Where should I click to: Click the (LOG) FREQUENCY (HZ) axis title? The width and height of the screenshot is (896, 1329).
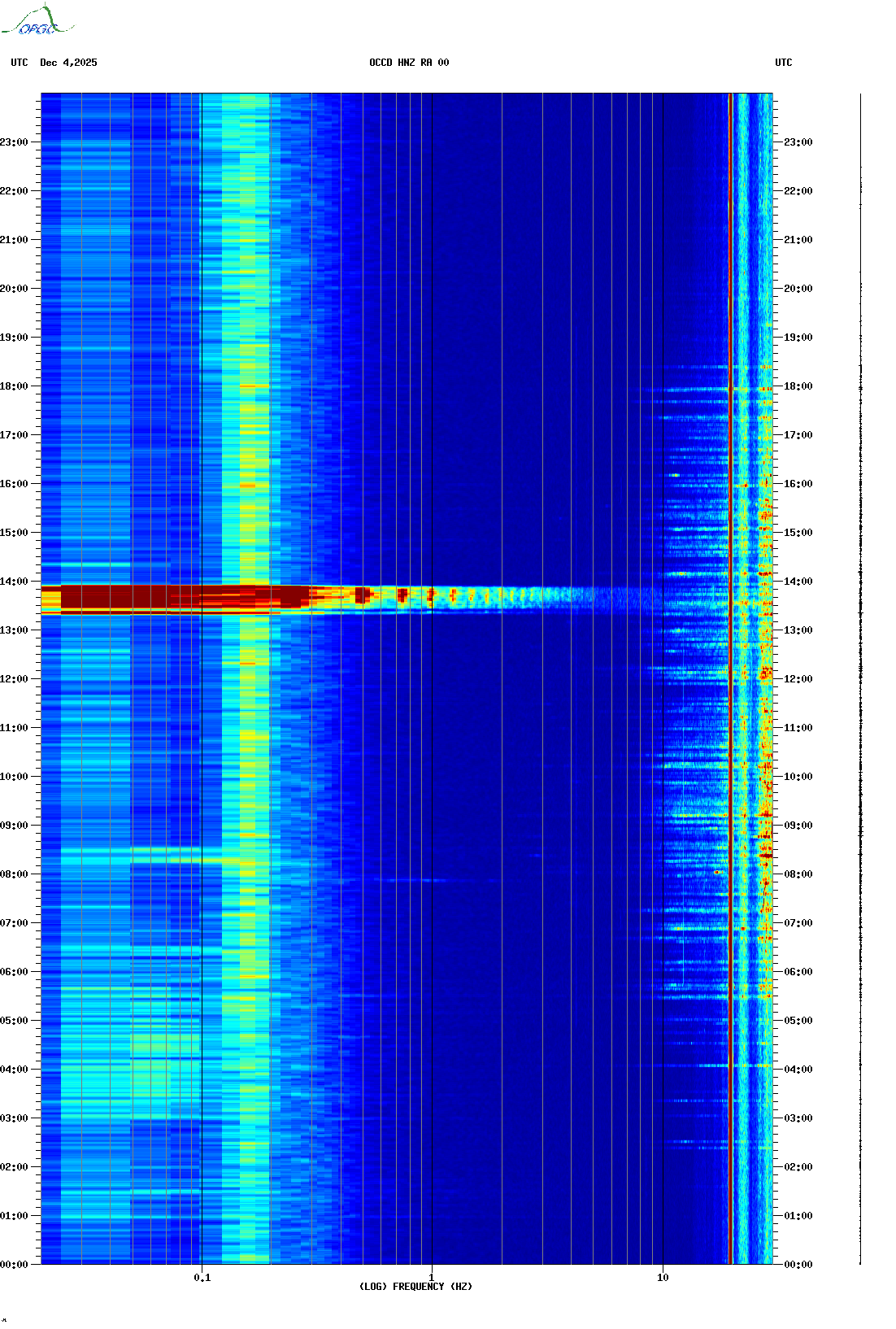pyautogui.click(x=415, y=1287)
